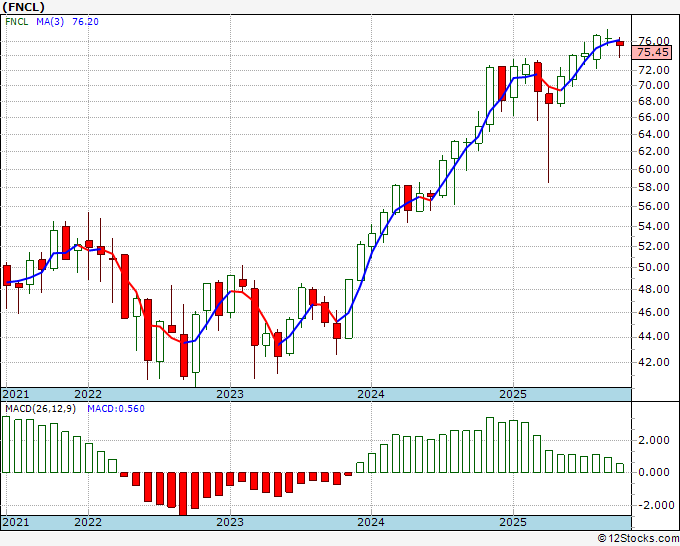Click the 56.00 price axis label
The image size is (680, 546).
[x=654, y=206]
